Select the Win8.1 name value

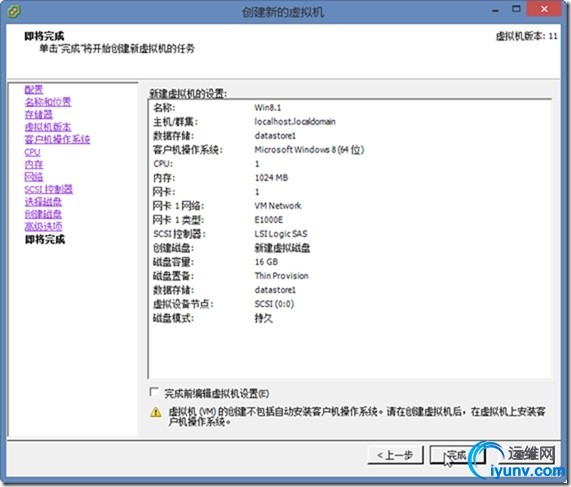coord(268,107)
